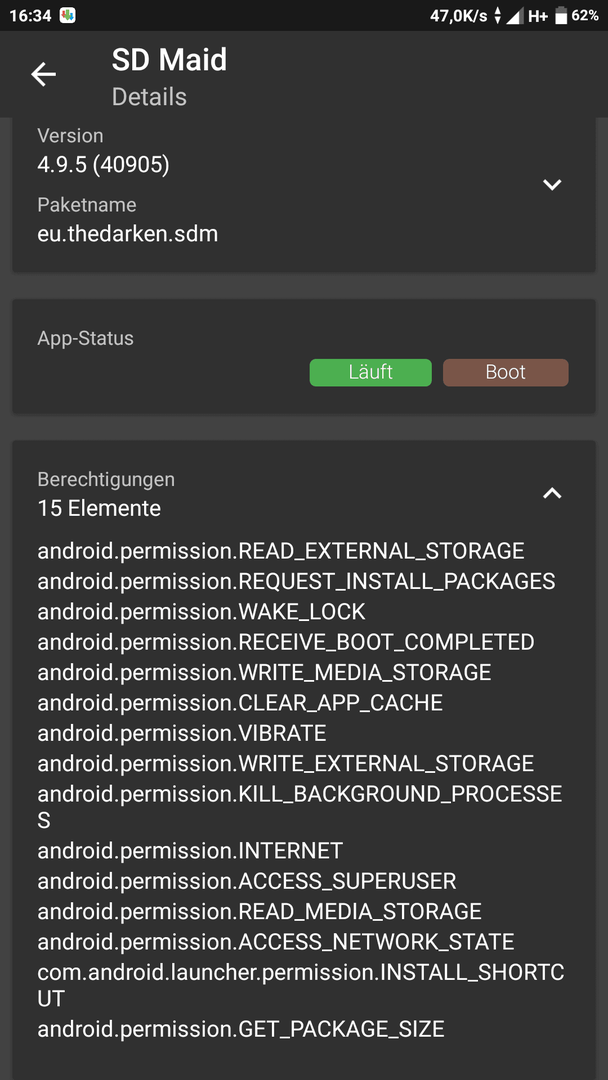608x1080 pixels.
Task: Tap the back arrow icon
Action: pos(43,74)
